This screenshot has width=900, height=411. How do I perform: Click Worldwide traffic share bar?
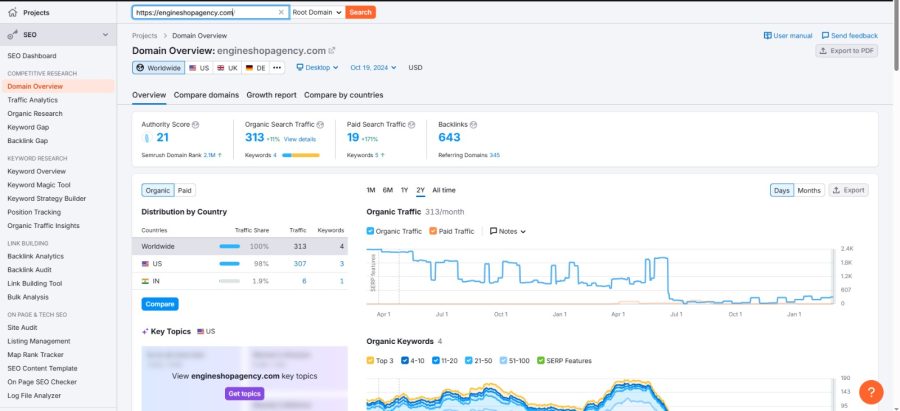pos(230,247)
